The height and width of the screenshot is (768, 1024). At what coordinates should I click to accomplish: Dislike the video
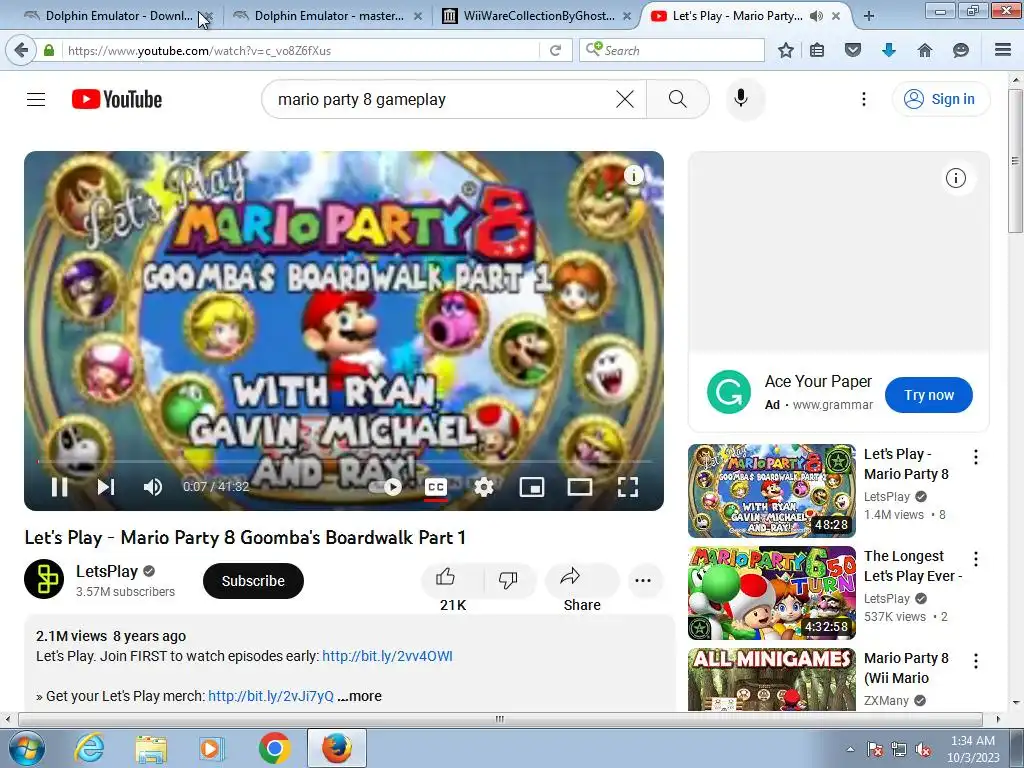point(508,580)
